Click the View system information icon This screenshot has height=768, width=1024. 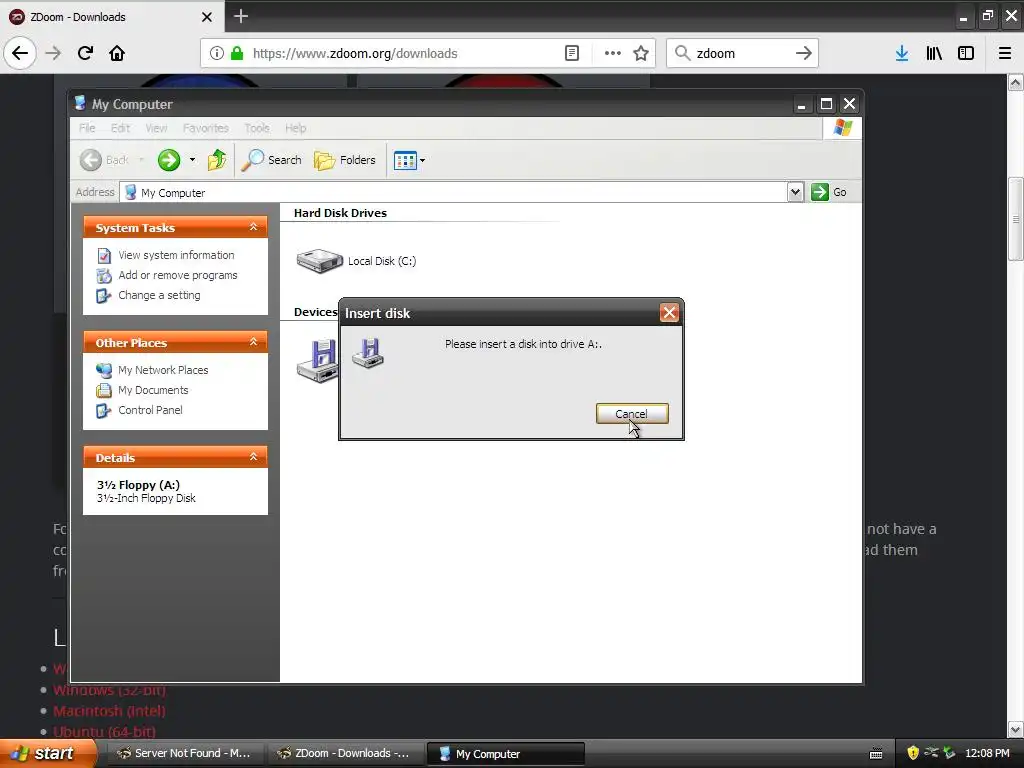pyautogui.click(x=104, y=255)
